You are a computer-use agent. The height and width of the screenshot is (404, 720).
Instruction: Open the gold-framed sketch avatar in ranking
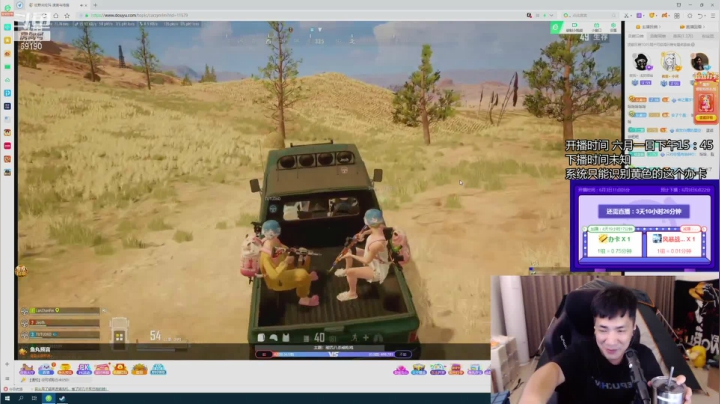pyautogui.click(x=670, y=62)
